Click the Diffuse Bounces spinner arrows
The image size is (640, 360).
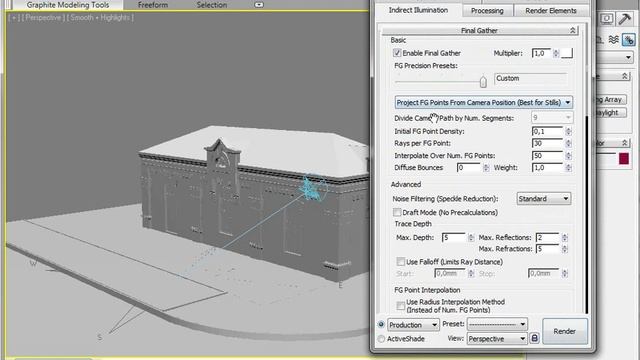[486, 168]
